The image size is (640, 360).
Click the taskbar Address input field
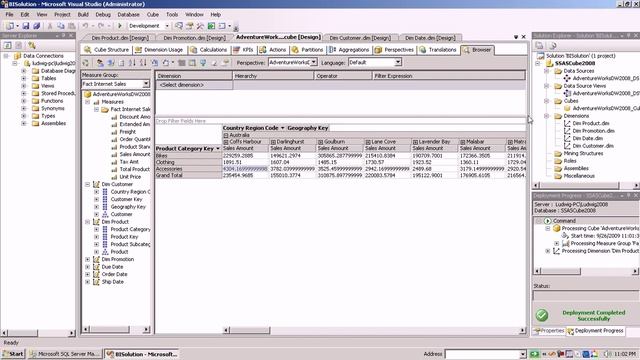coord(483,354)
